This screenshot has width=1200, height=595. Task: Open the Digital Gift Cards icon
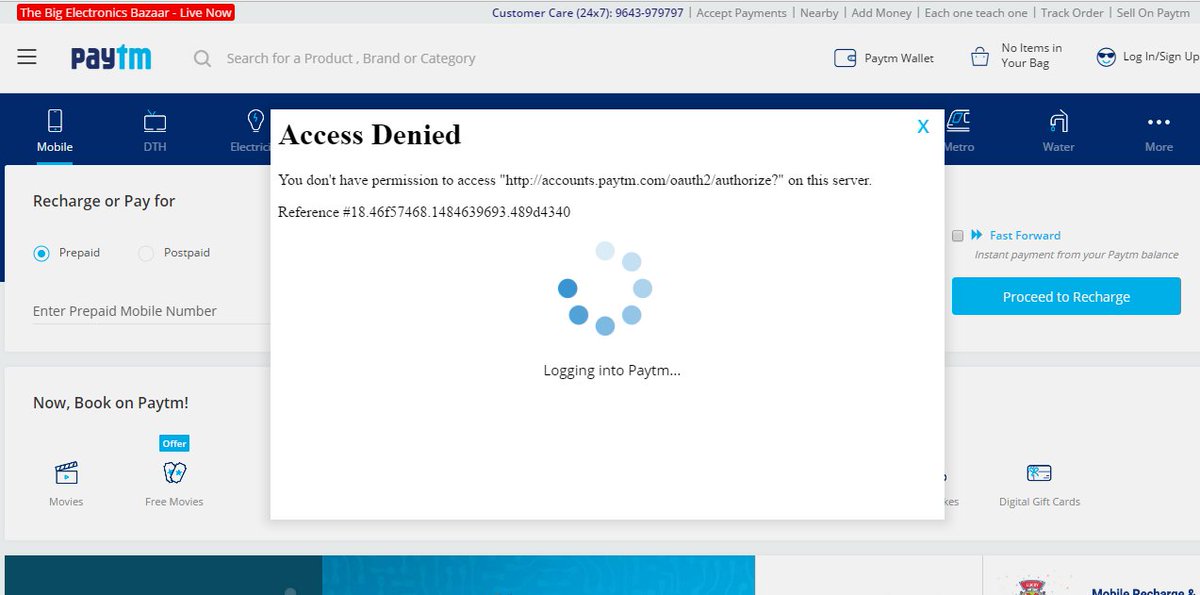coord(1039,473)
